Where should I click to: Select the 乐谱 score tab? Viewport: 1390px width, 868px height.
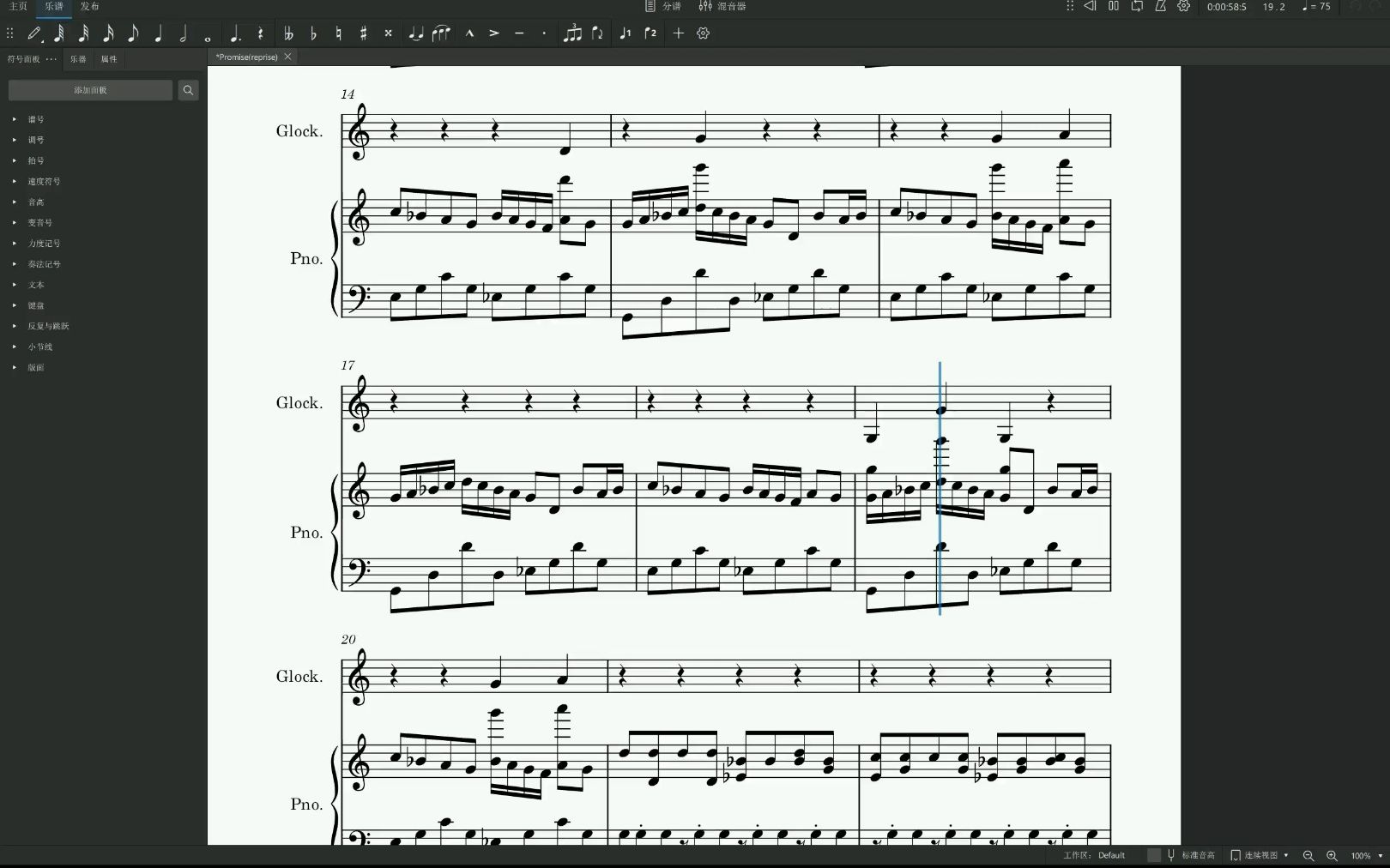[54, 6]
